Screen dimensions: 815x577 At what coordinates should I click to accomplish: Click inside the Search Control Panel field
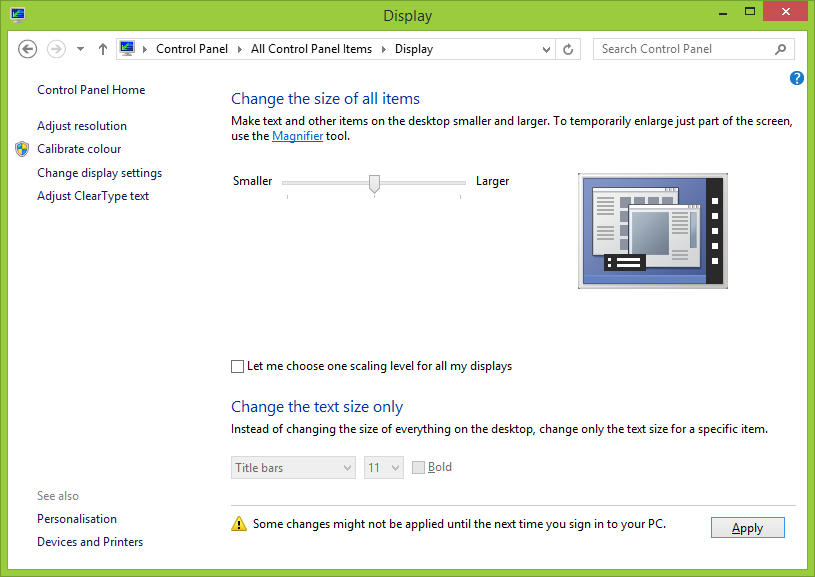pos(680,48)
